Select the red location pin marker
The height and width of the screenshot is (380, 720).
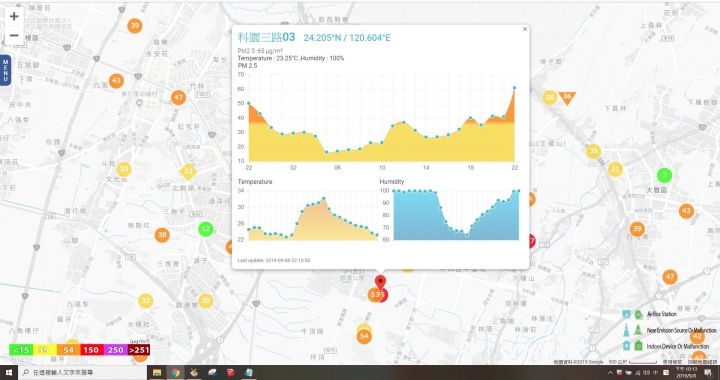coord(380,282)
